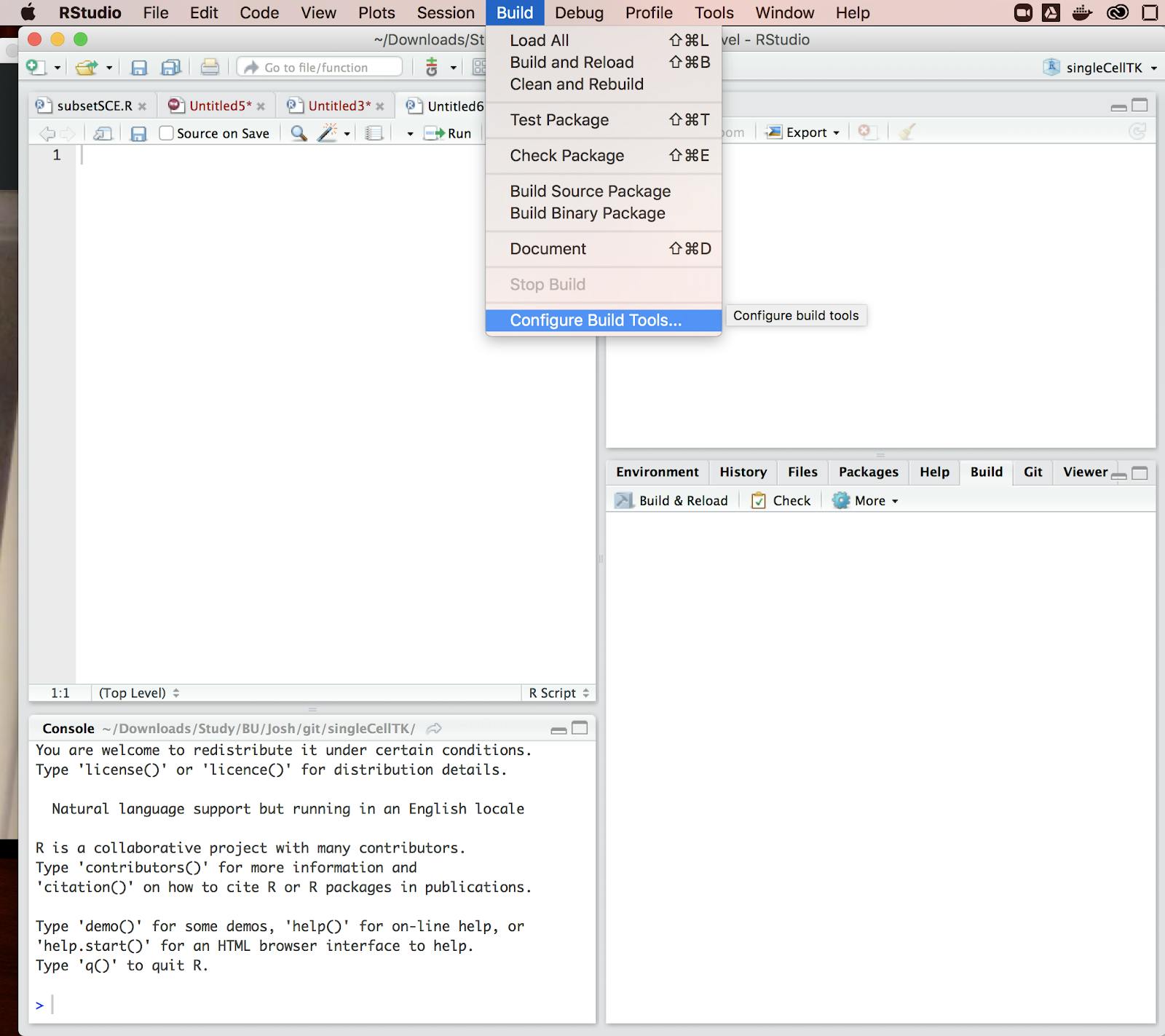
Task: Click Build & Reload in the Build pane
Action: [x=671, y=501]
